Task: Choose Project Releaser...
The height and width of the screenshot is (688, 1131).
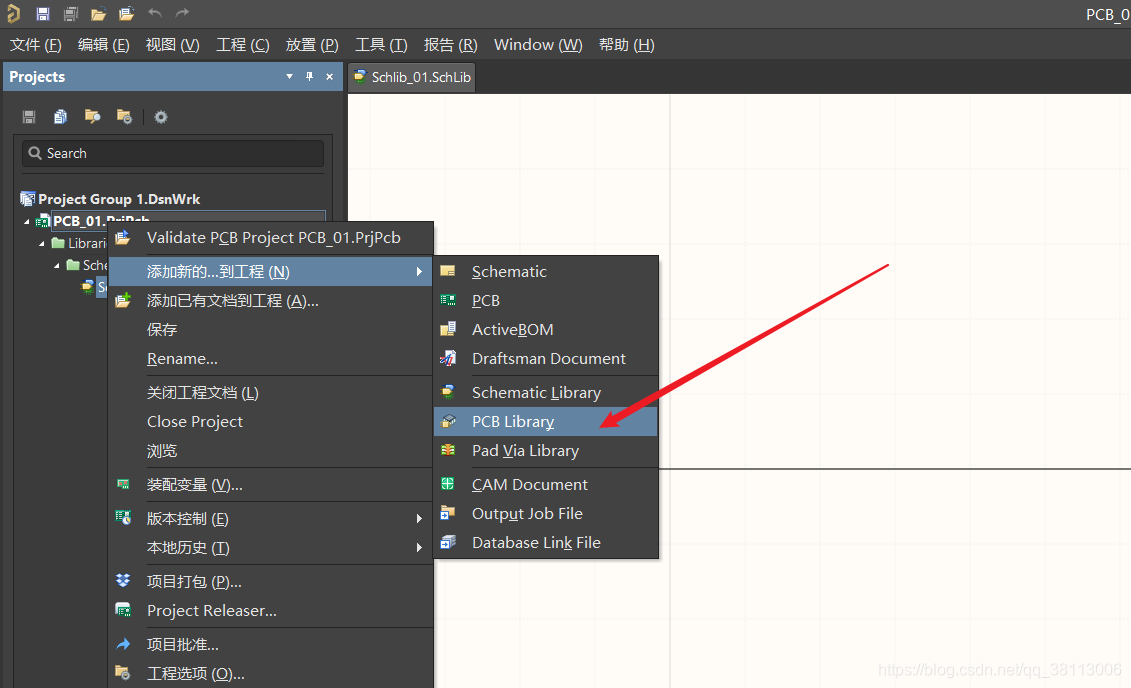Action: pyautogui.click(x=271, y=611)
